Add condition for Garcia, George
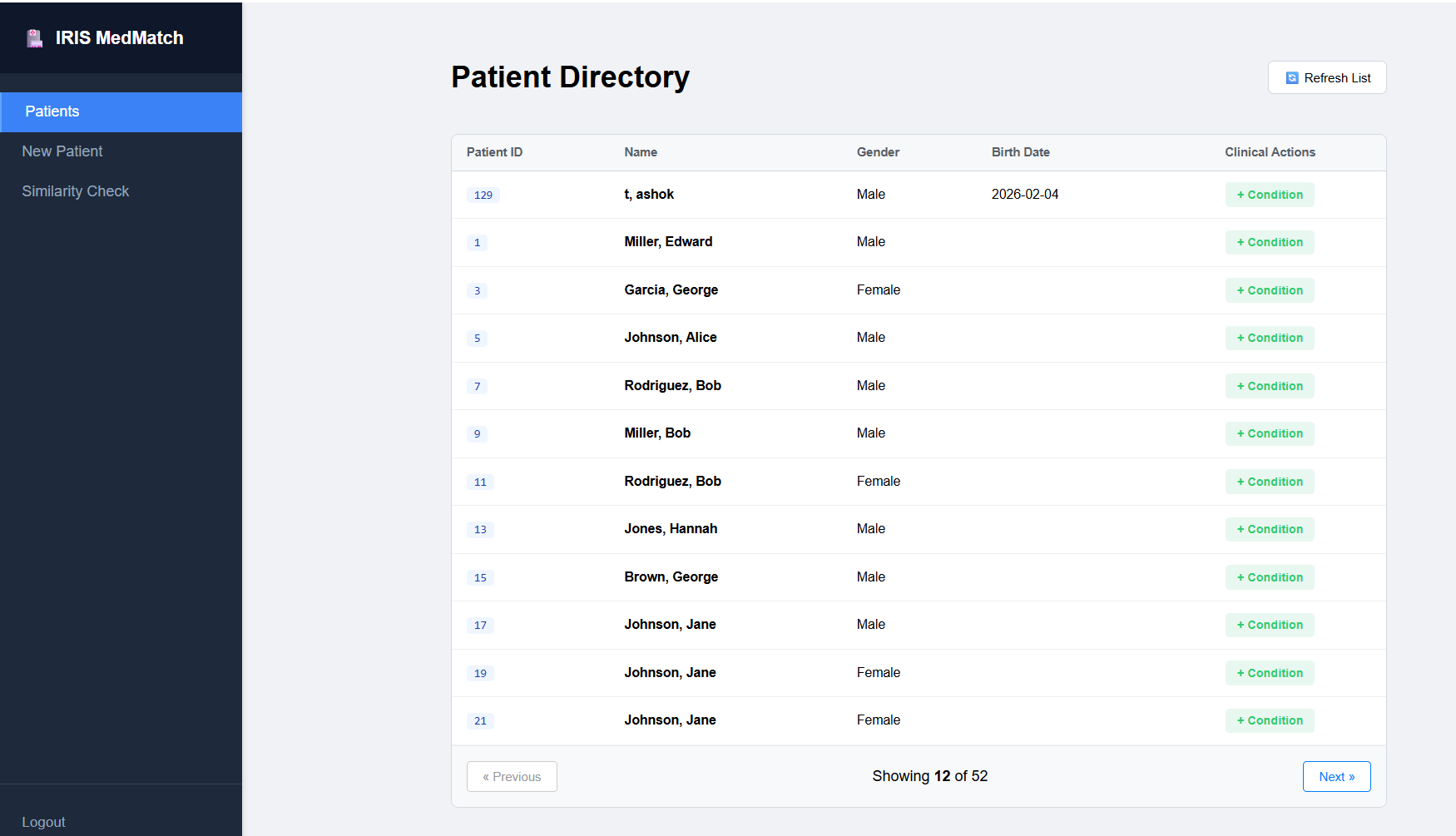 tap(1269, 290)
